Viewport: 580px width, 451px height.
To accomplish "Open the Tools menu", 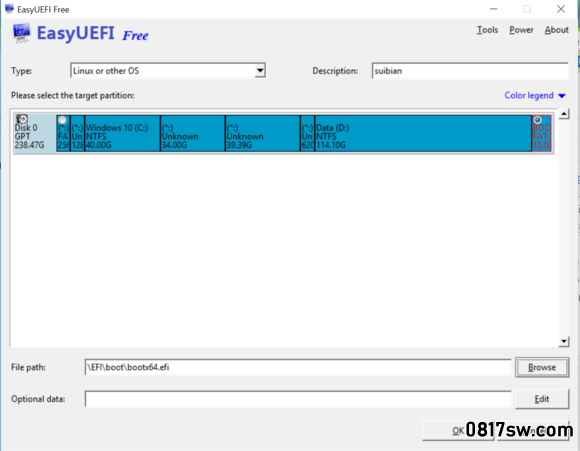I will [487, 30].
